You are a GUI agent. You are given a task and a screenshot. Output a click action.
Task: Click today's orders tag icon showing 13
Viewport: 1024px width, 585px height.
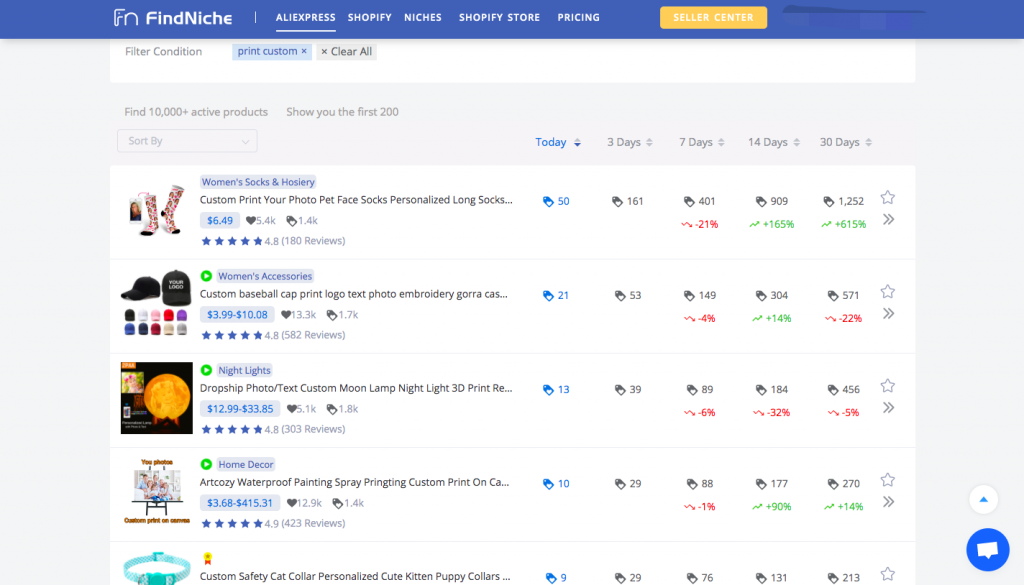point(548,390)
